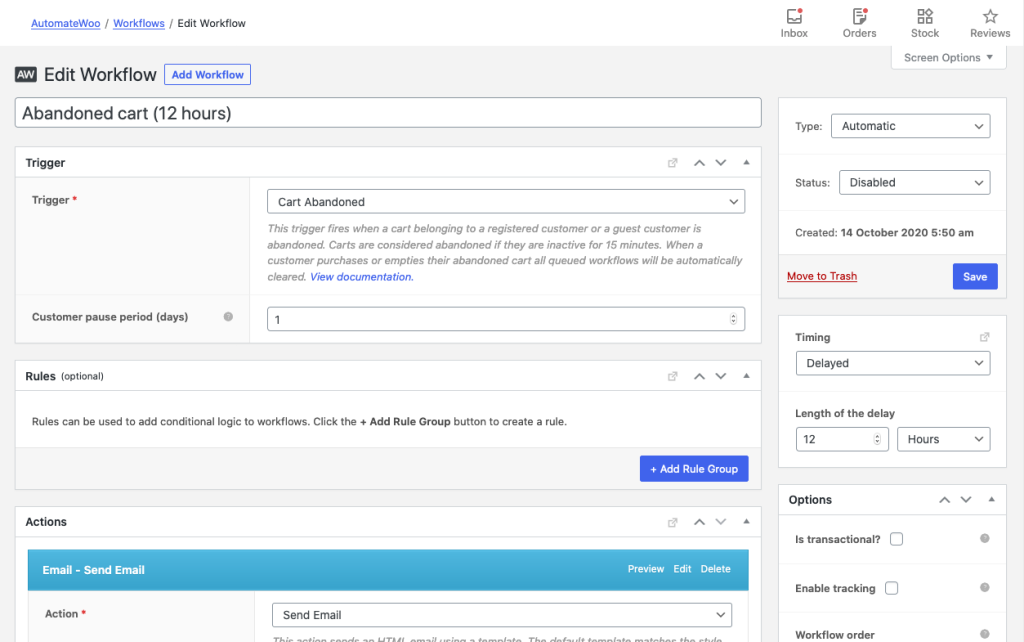Click the help icon beside Customer pause period
The image size is (1024, 642).
(x=228, y=316)
